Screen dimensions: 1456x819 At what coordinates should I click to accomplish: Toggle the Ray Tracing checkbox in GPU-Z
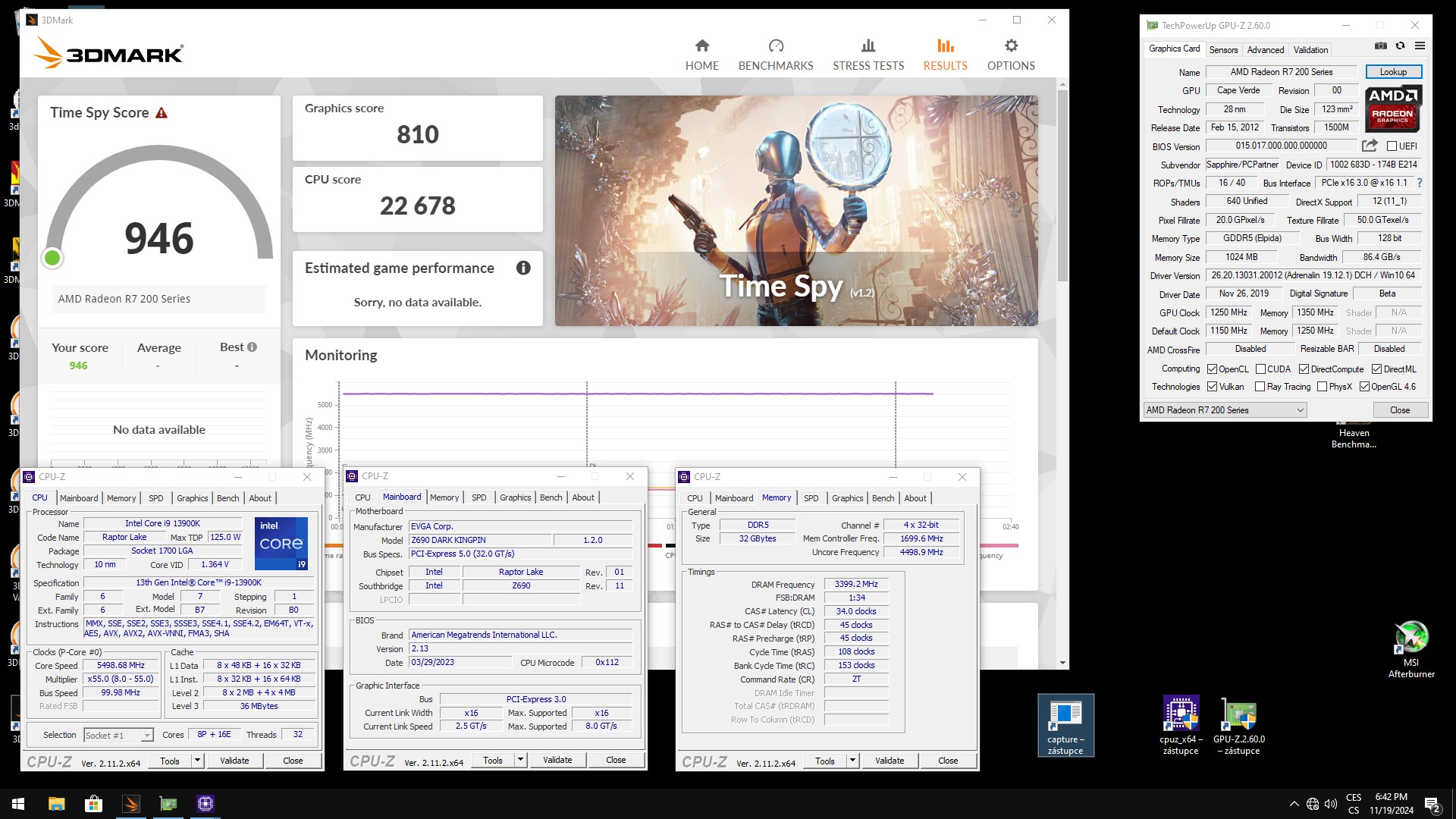1260,387
